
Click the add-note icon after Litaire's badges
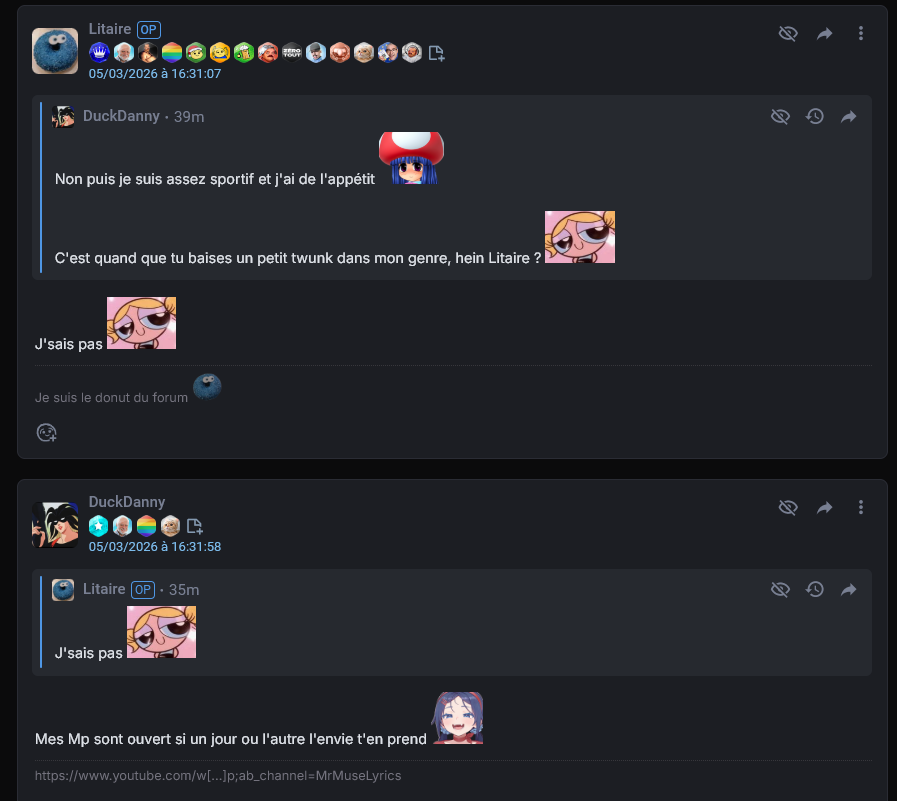[436, 53]
